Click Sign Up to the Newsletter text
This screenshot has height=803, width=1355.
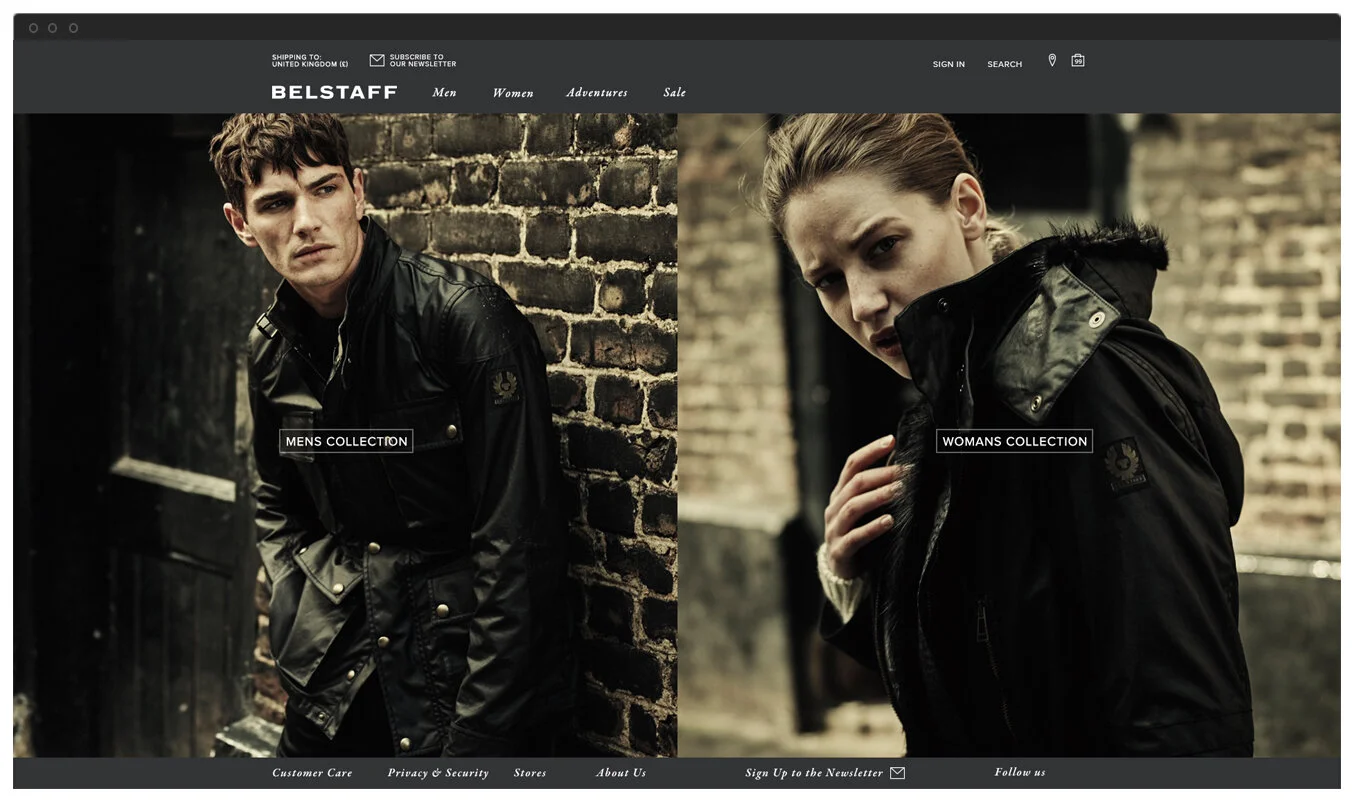pos(814,773)
